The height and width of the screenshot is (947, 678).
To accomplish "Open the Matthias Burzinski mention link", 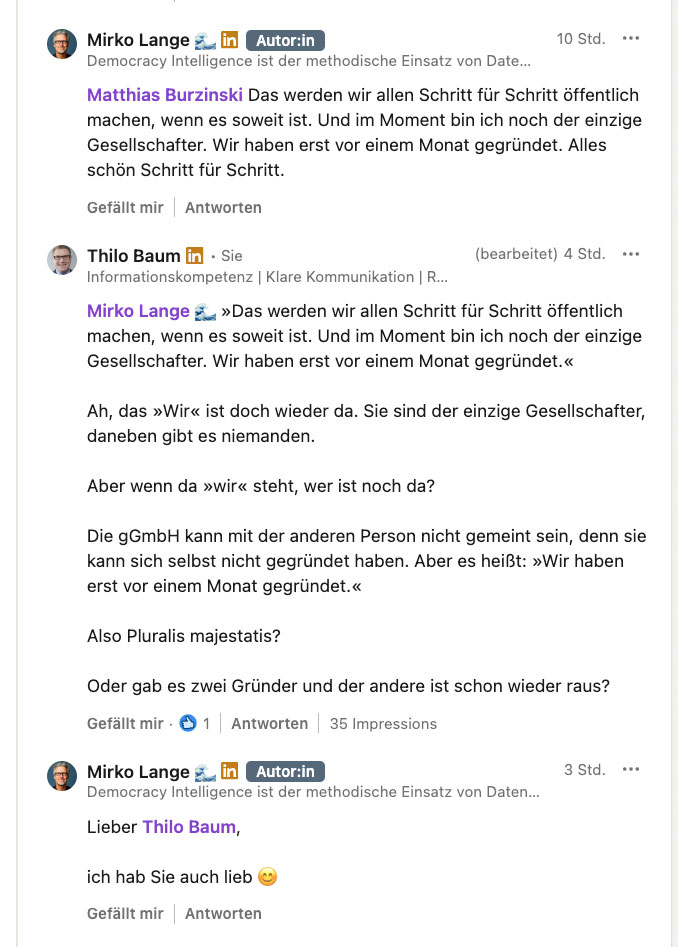I will [164, 96].
